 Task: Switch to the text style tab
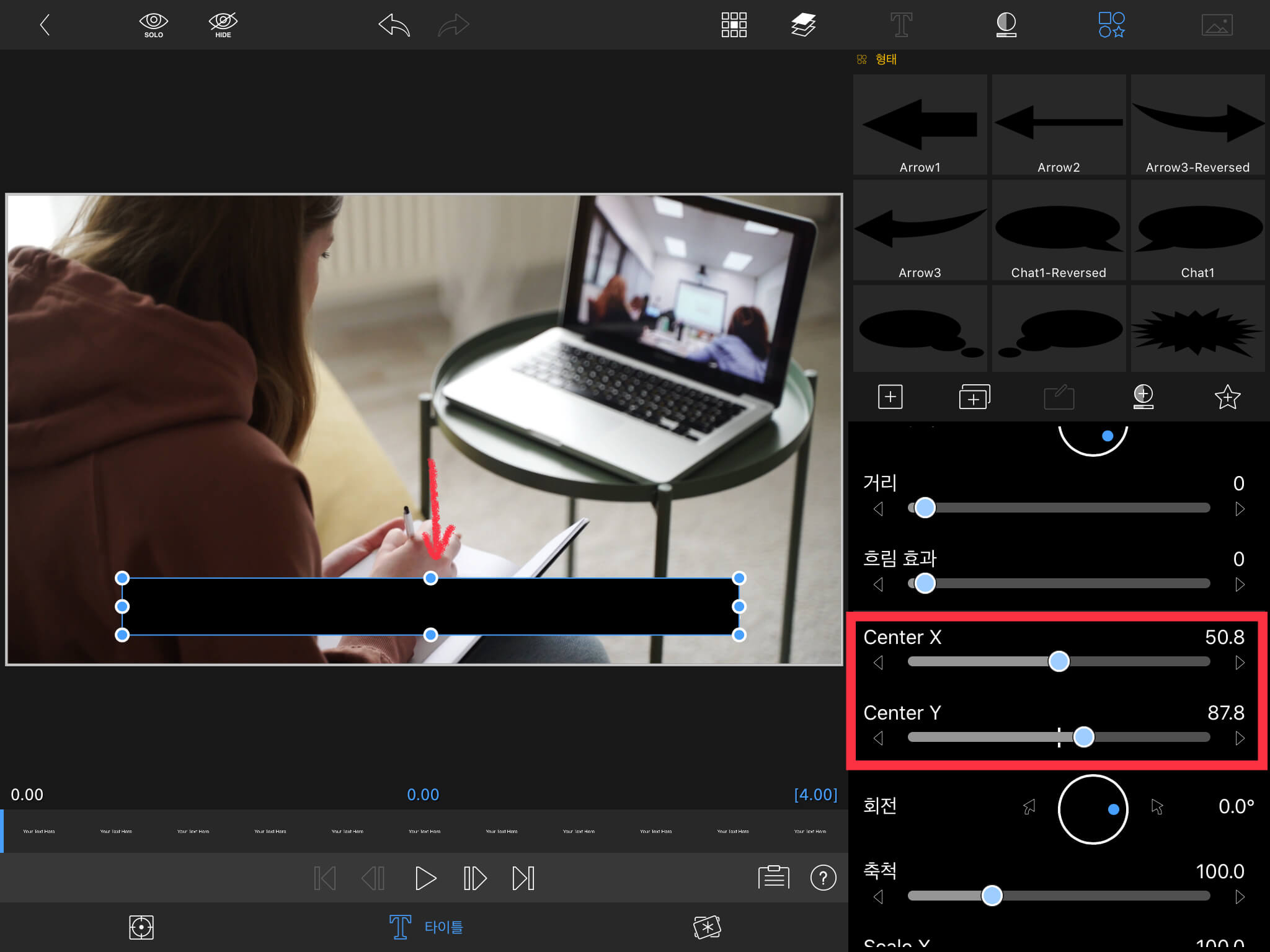901,25
